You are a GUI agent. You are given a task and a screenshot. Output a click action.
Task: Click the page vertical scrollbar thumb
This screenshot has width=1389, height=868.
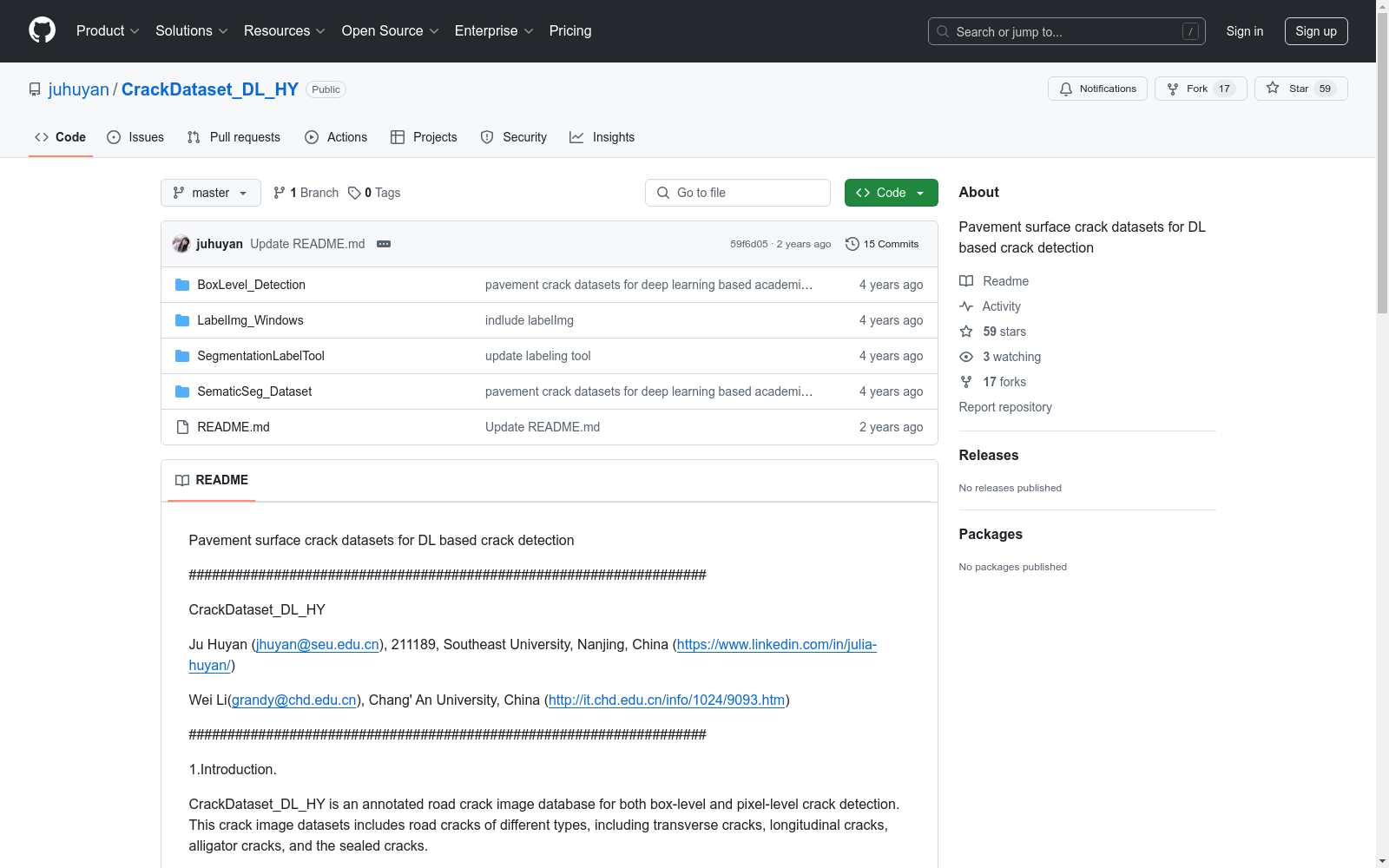[1382, 165]
